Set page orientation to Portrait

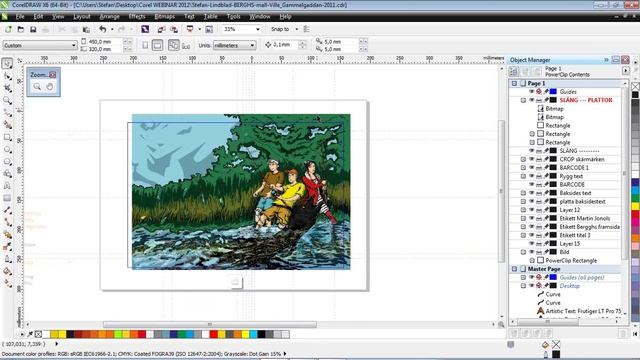click(145, 45)
